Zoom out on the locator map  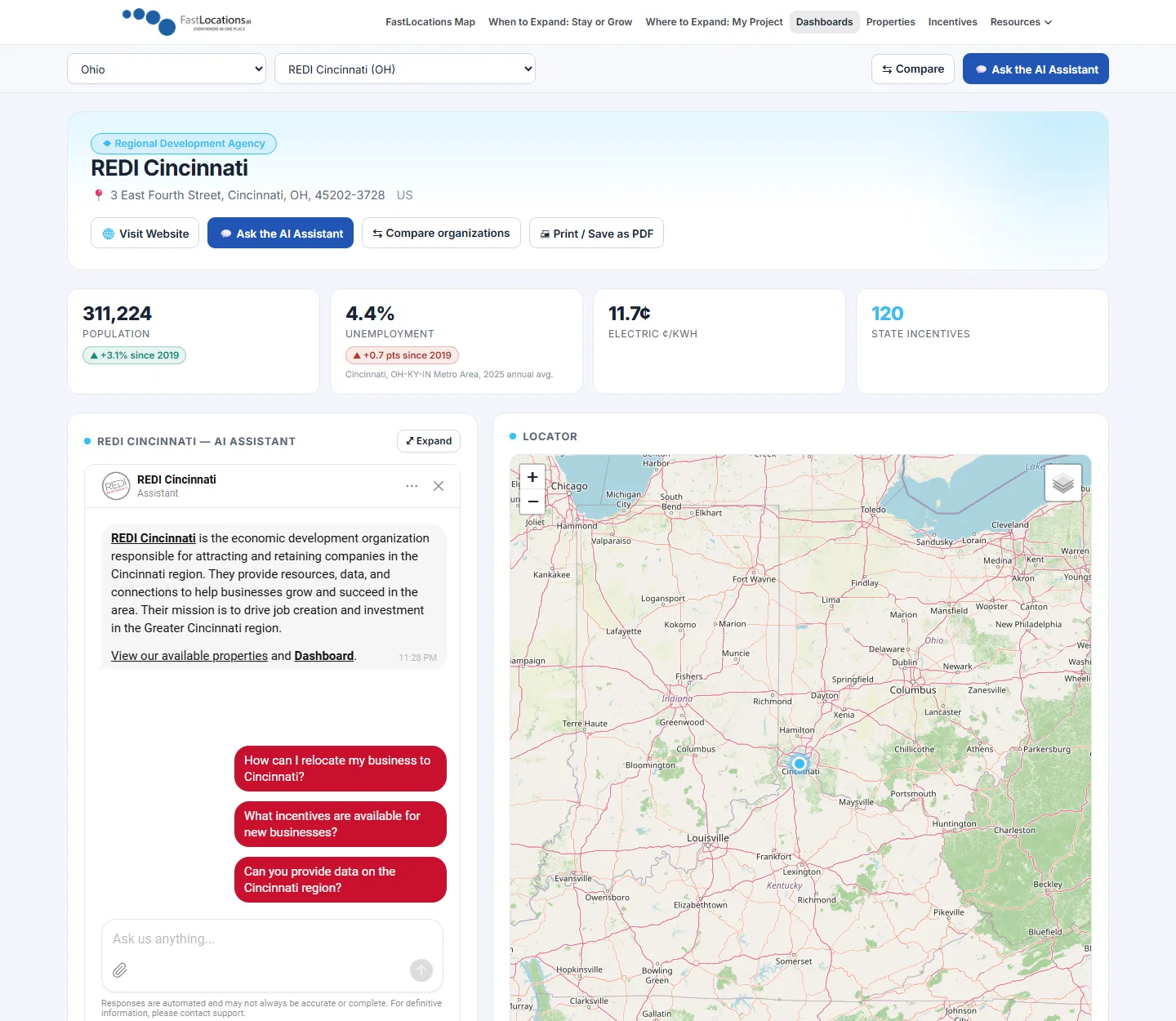click(532, 502)
